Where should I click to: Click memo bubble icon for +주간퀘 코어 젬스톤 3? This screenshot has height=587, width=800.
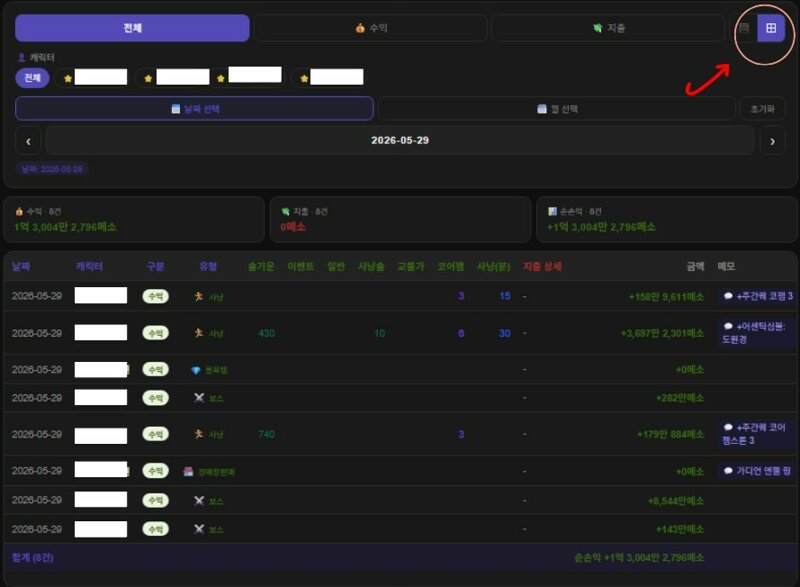coord(728,427)
